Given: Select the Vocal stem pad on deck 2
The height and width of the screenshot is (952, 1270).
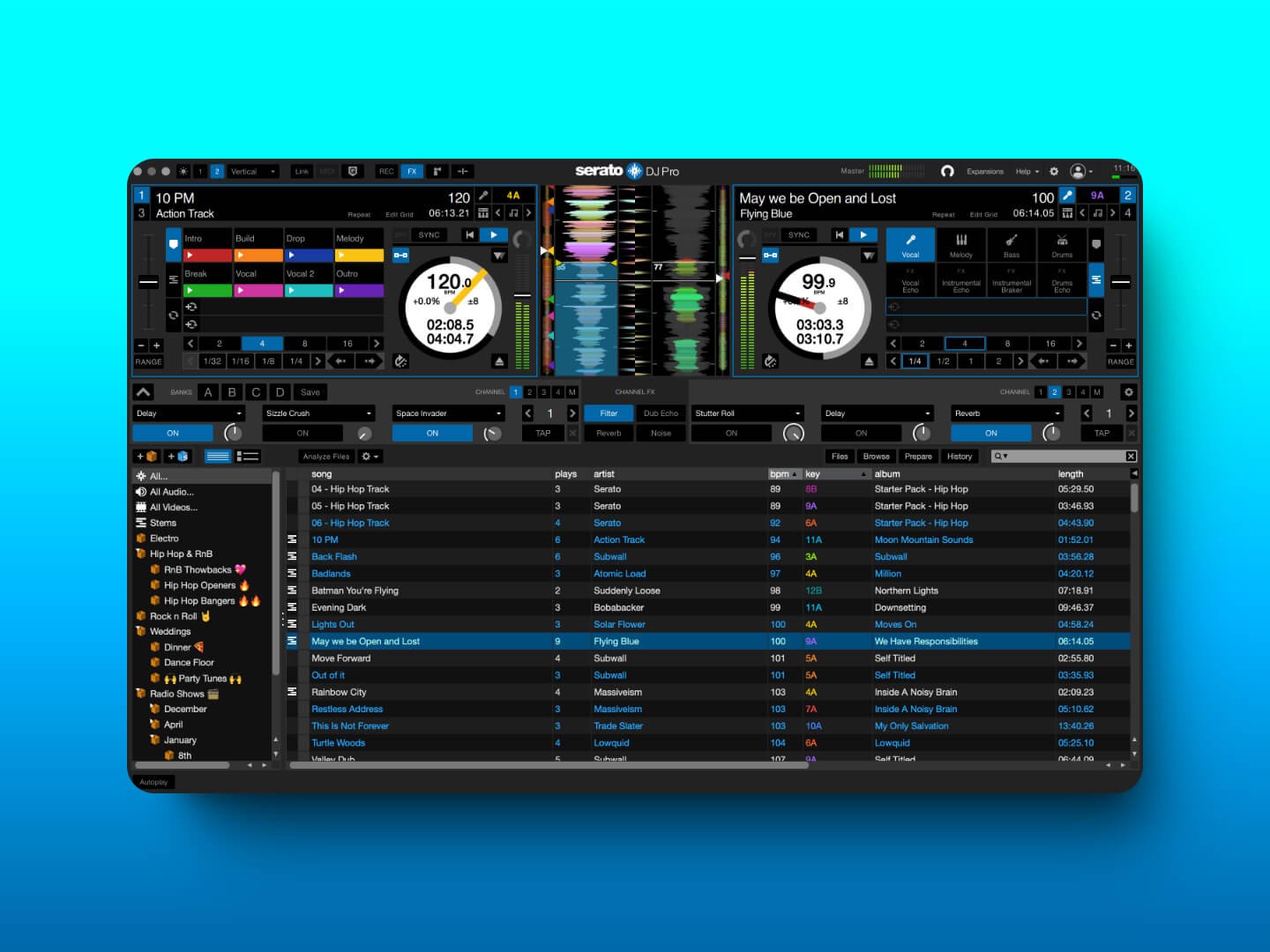Looking at the screenshot, I should coord(910,244).
